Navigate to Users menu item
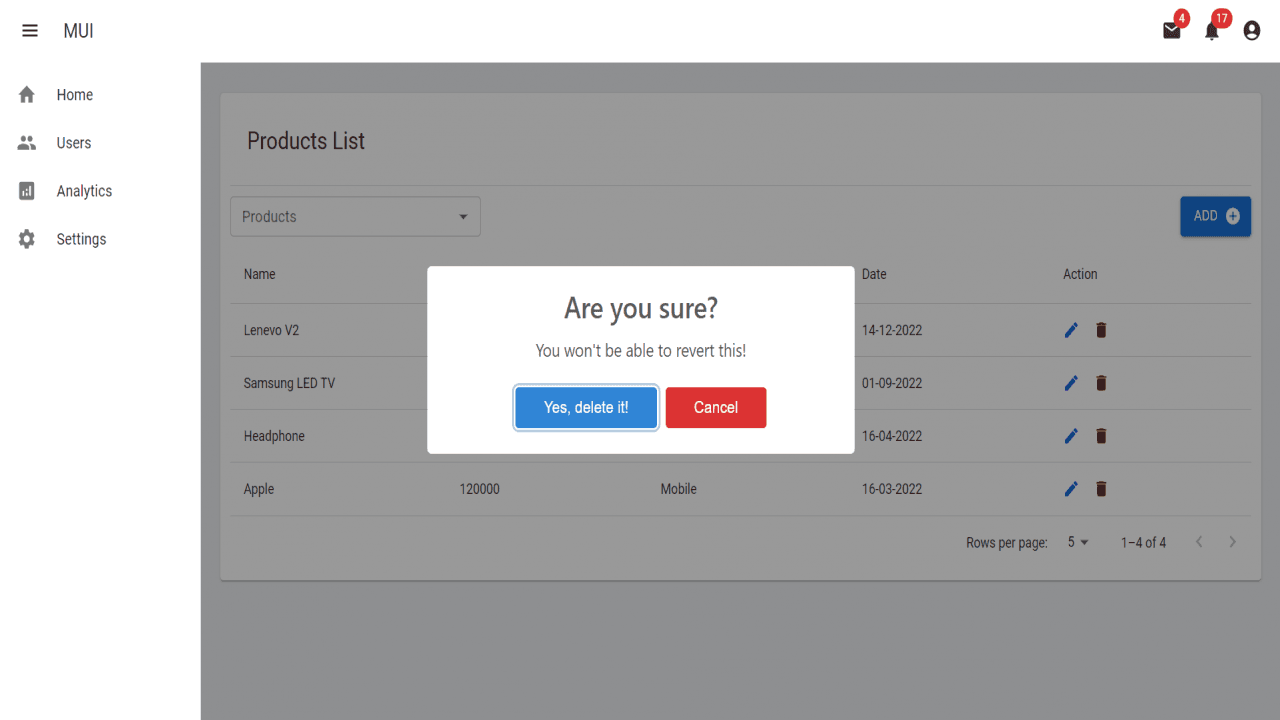The image size is (1280, 720). pos(100,143)
